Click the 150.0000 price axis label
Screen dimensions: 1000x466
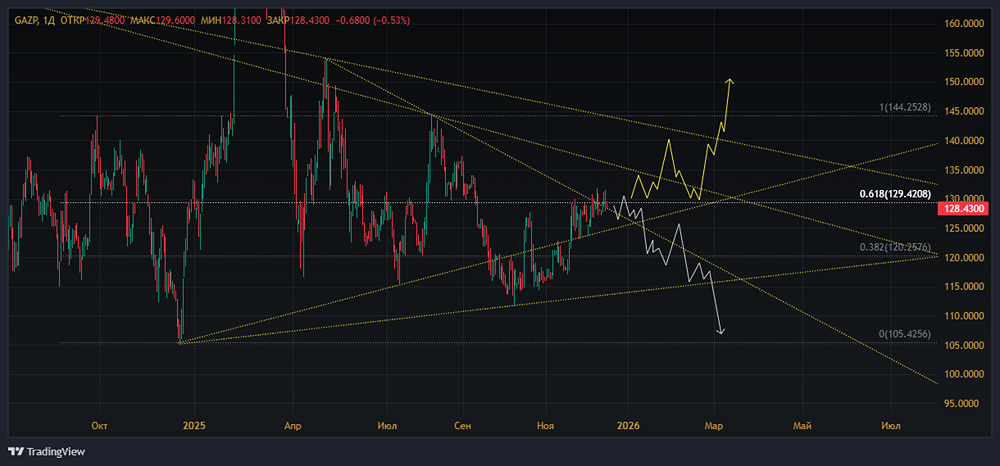[964, 82]
